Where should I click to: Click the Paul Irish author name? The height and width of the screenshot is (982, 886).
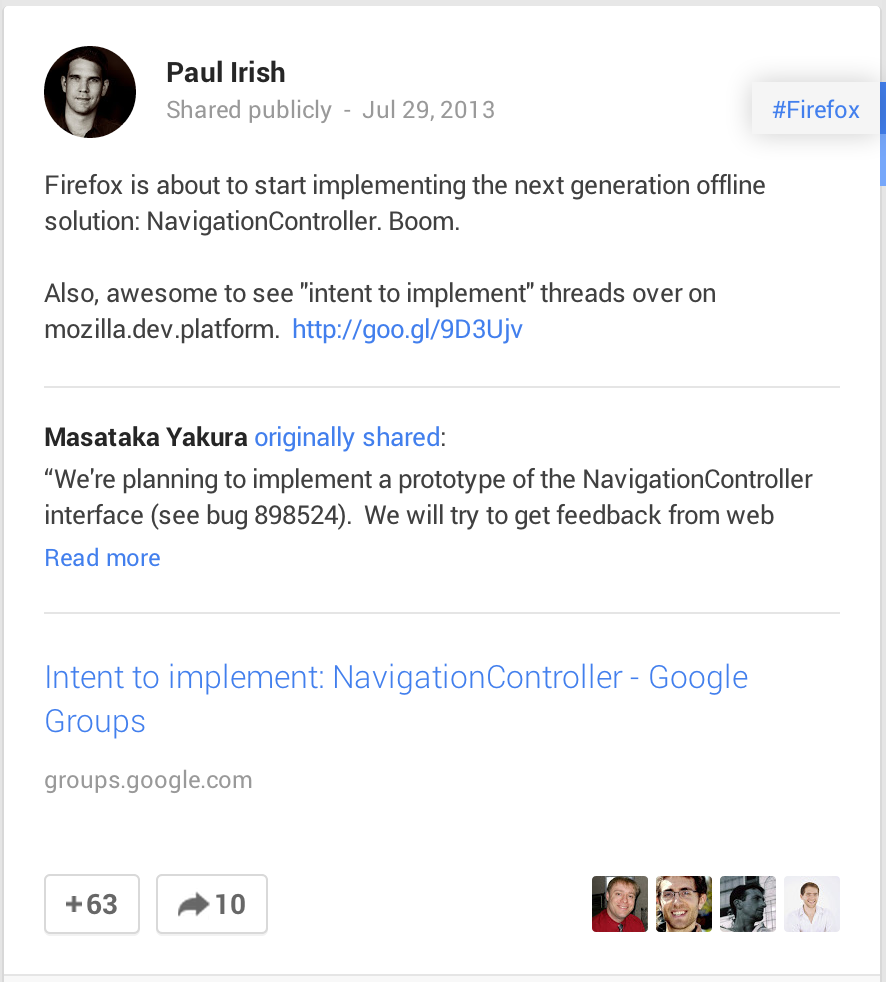click(225, 73)
